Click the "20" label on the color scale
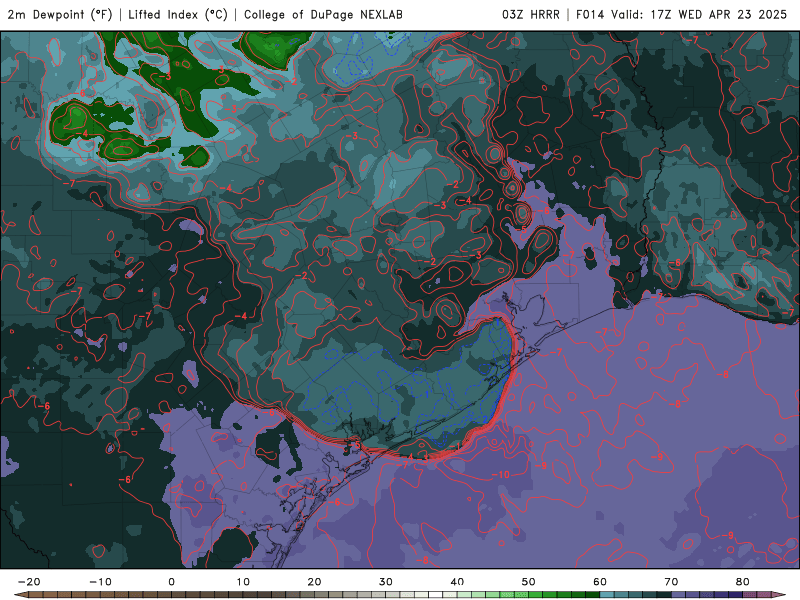The width and height of the screenshot is (800, 600). click(314, 582)
